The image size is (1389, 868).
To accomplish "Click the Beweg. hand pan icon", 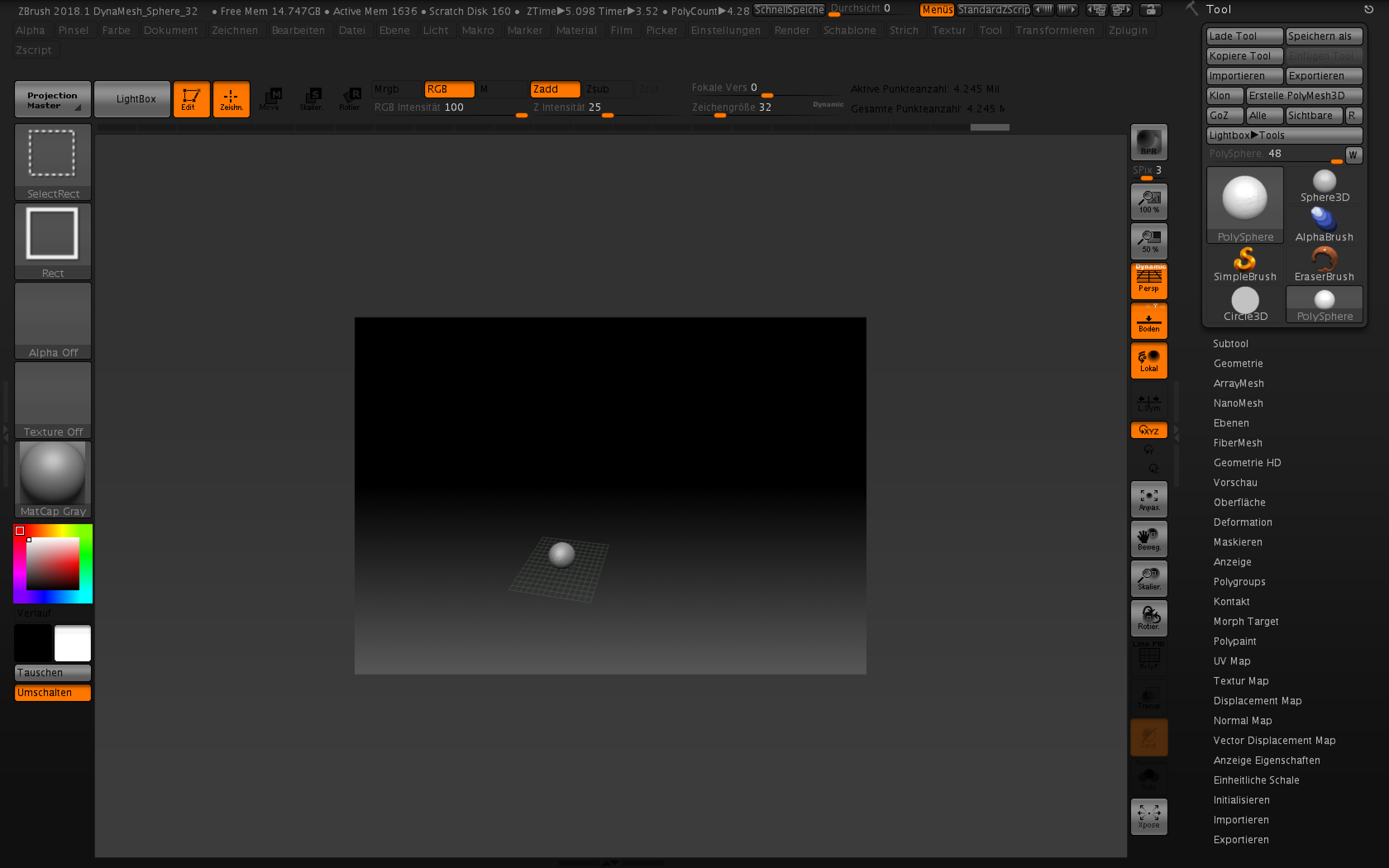I will click(1148, 539).
